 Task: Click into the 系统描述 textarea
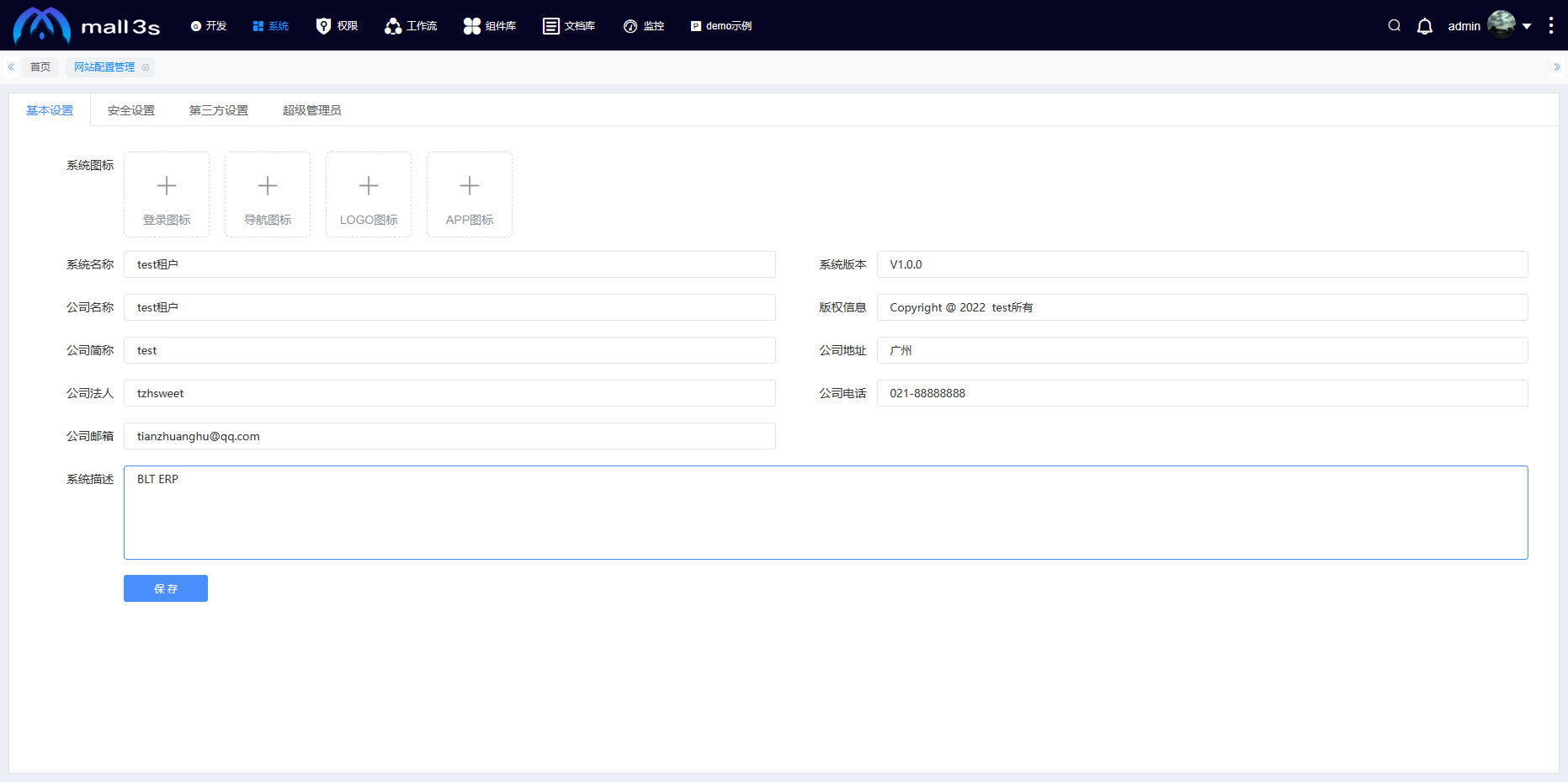point(826,513)
